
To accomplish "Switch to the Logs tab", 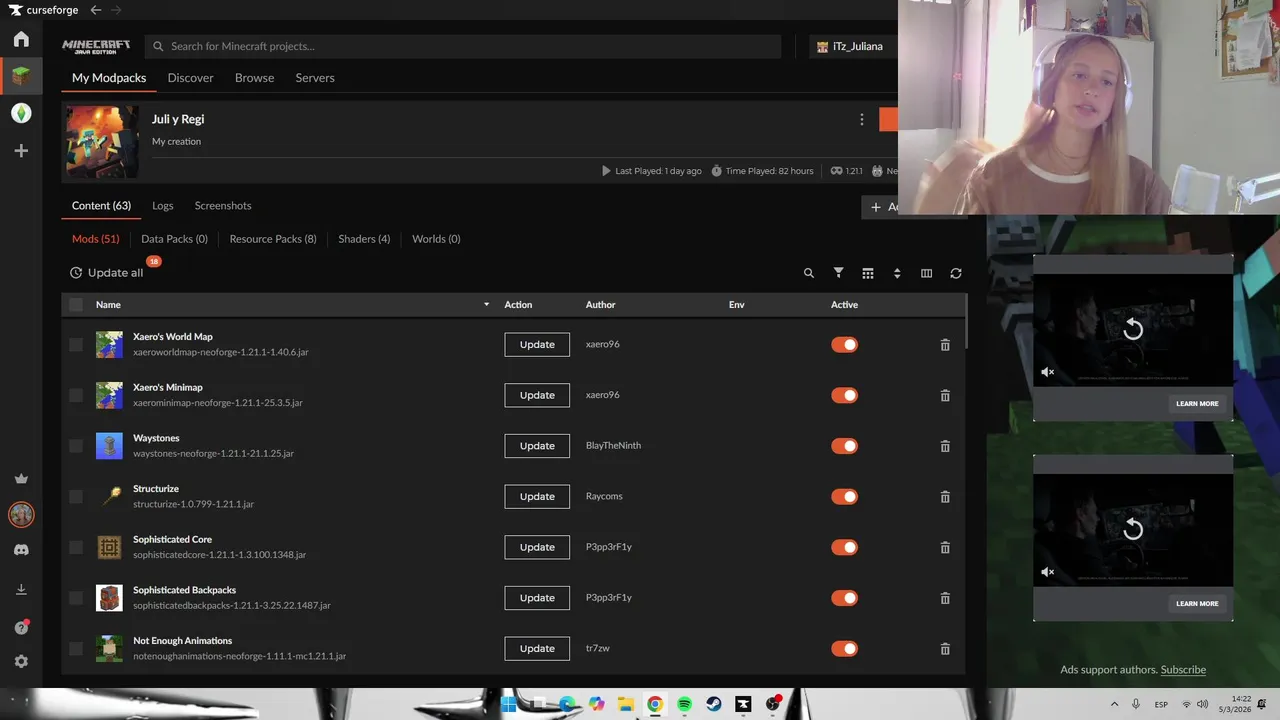I will tap(163, 206).
